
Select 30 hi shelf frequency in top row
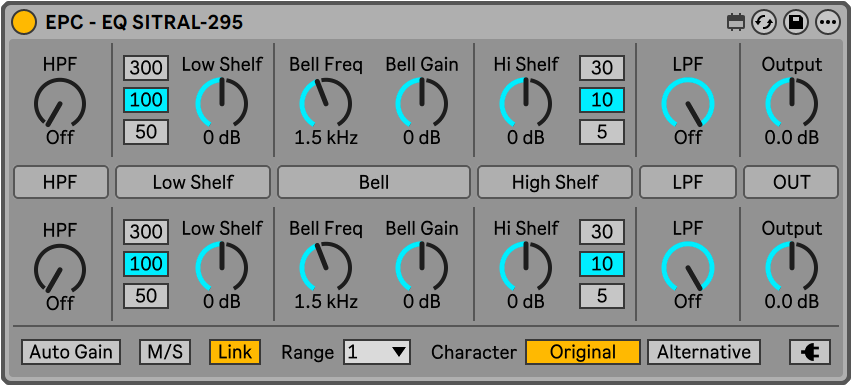tap(602, 68)
